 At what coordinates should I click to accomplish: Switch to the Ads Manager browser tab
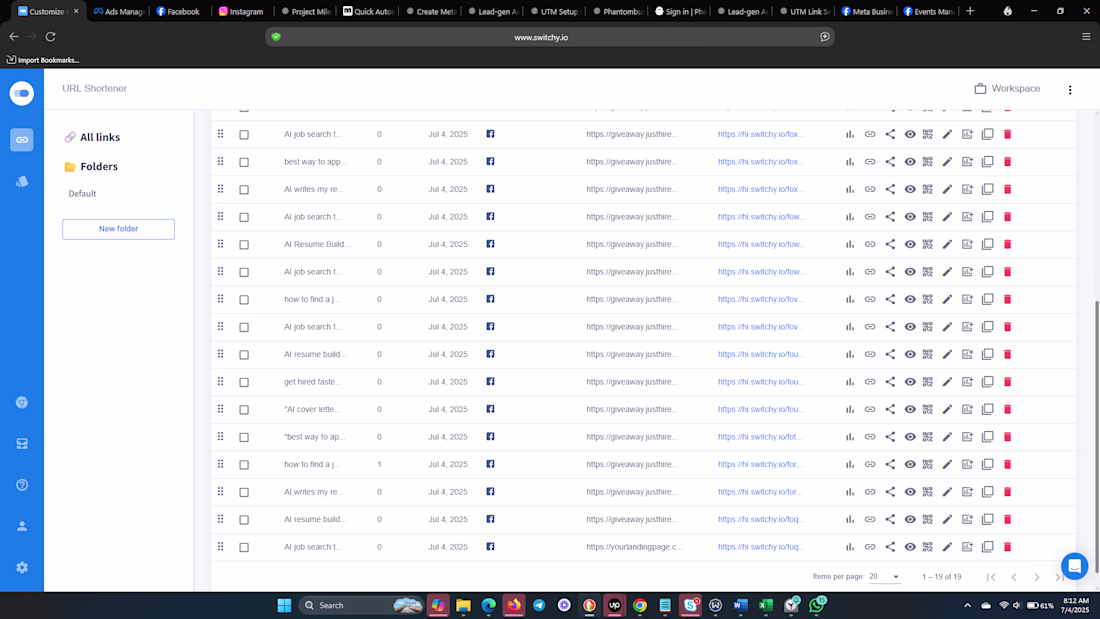pyautogui.click(x=119, y=11)
